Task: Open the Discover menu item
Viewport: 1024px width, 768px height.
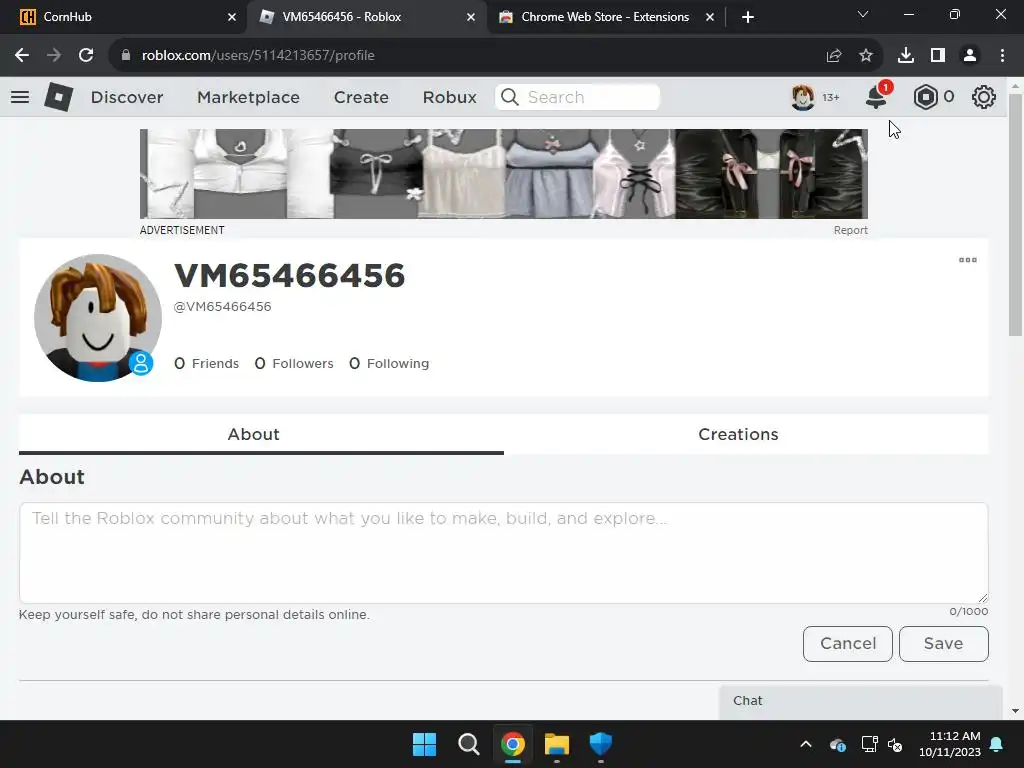Action: pos(127,97)
